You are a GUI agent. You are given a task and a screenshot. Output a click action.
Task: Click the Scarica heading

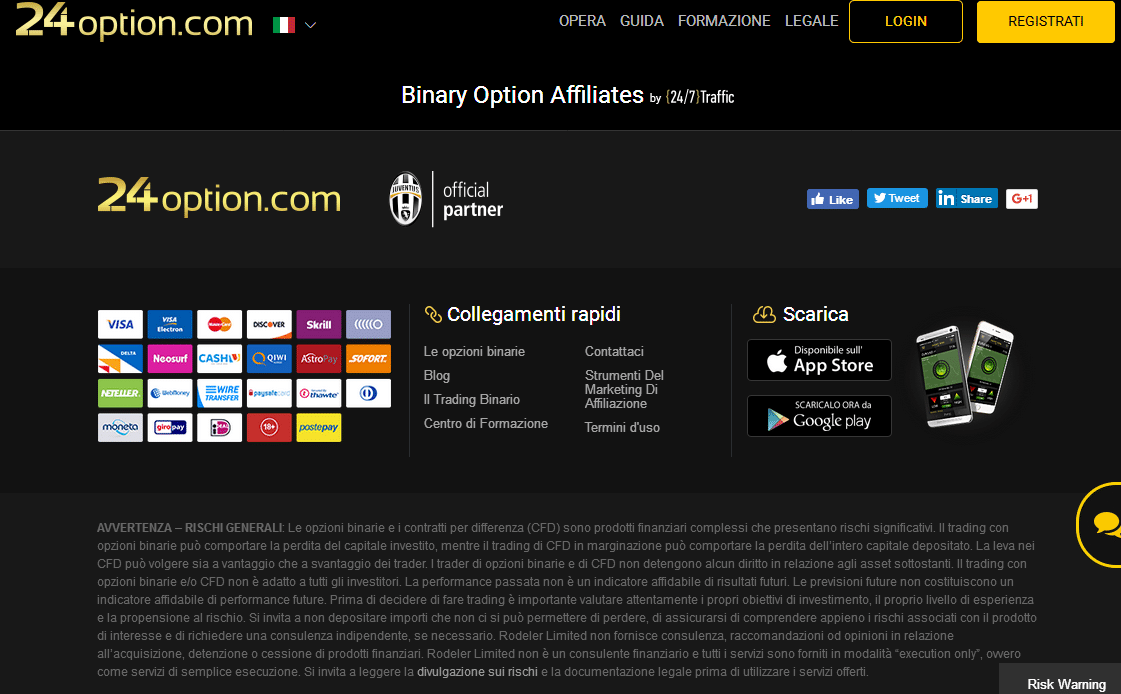(815, 314)
